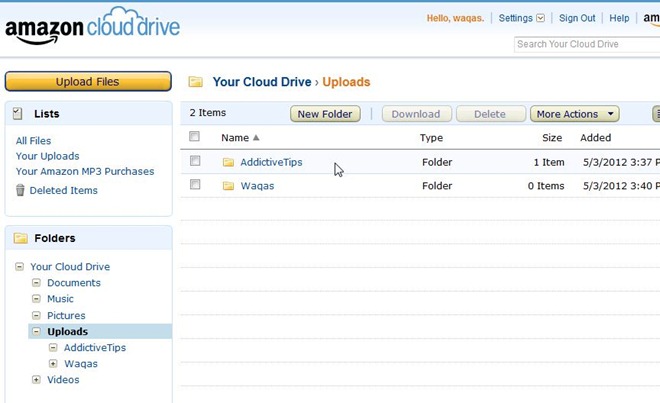Toggle the Music tree expander
Image resolution: width=660 pixels, height=403 pixels.
[x=36, y=299]
